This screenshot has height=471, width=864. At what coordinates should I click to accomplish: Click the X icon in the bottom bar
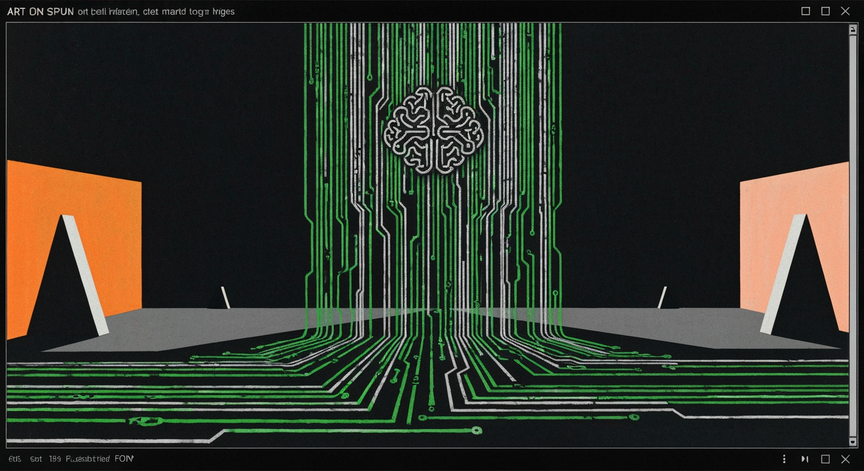pos(845,459)
